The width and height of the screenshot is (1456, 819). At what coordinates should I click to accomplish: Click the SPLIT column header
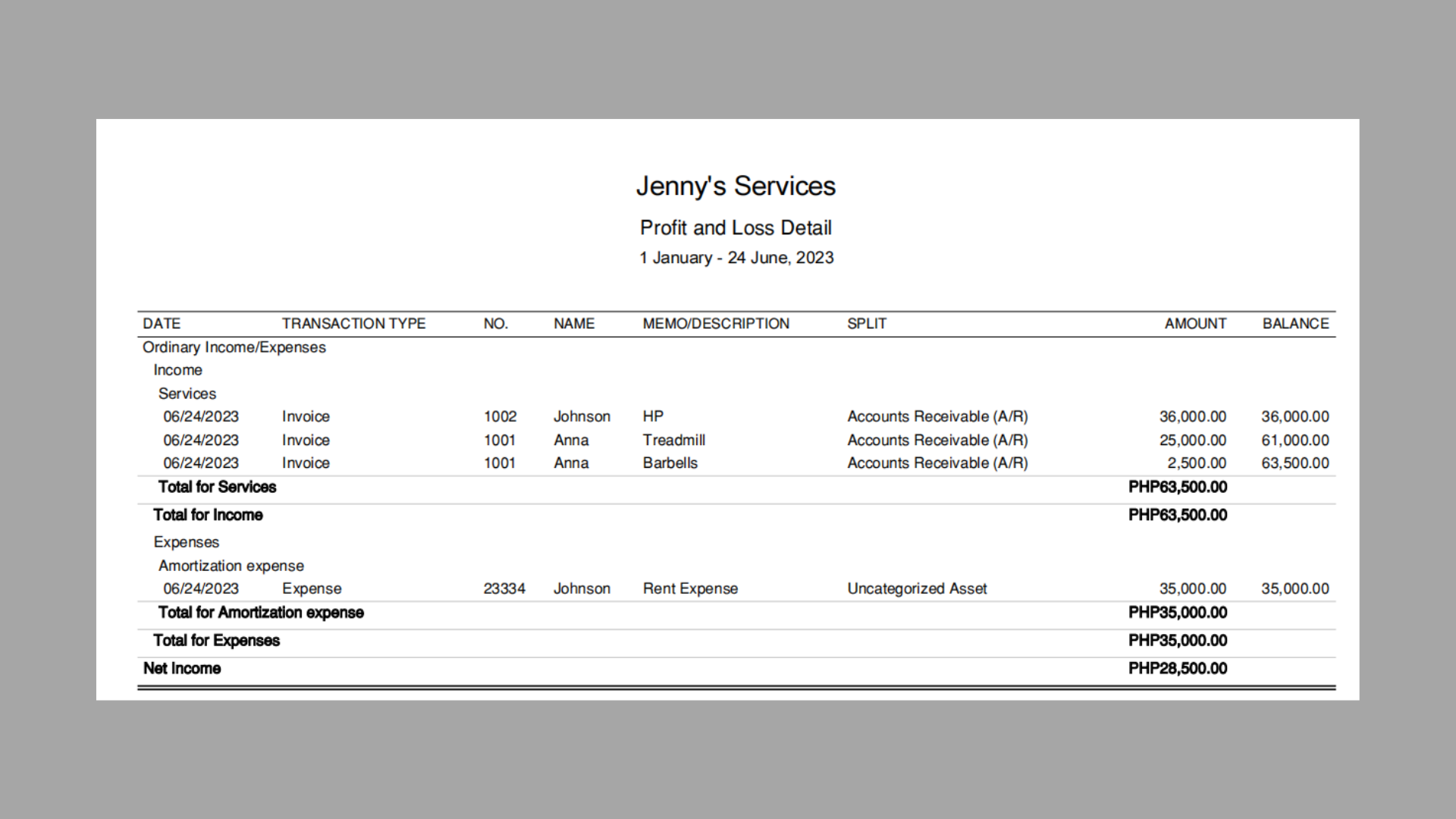(866, 324)
